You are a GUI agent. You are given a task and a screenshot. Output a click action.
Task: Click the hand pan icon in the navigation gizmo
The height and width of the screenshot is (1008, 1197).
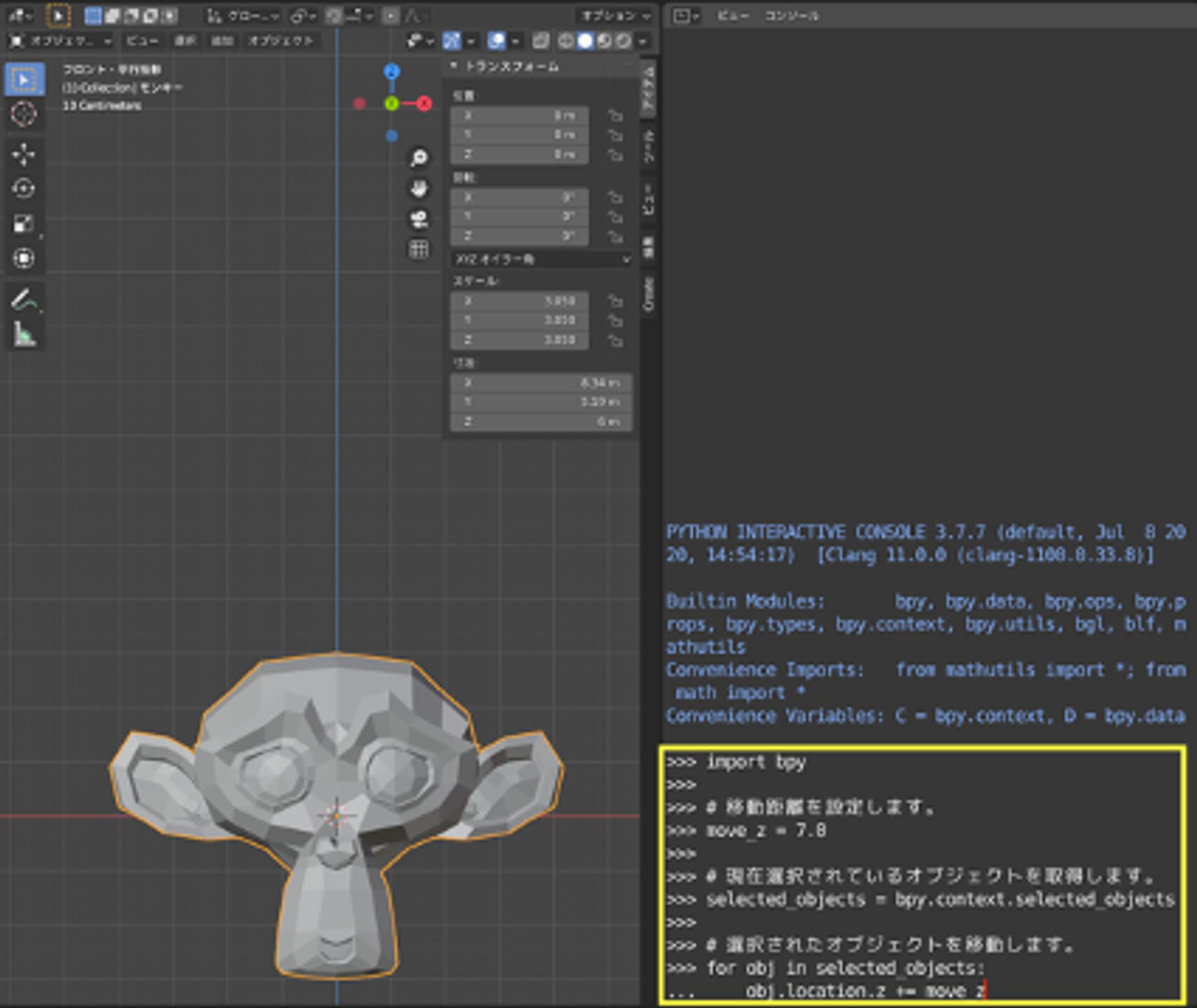coord(420,188)
